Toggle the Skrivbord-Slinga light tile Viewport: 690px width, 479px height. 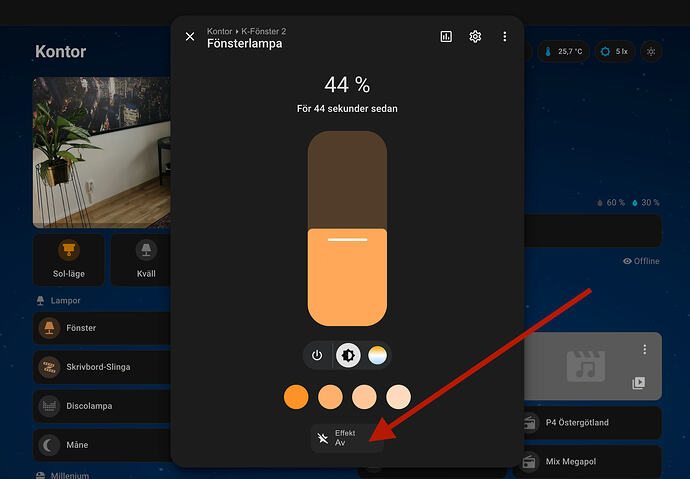click(x=102, y=367)
